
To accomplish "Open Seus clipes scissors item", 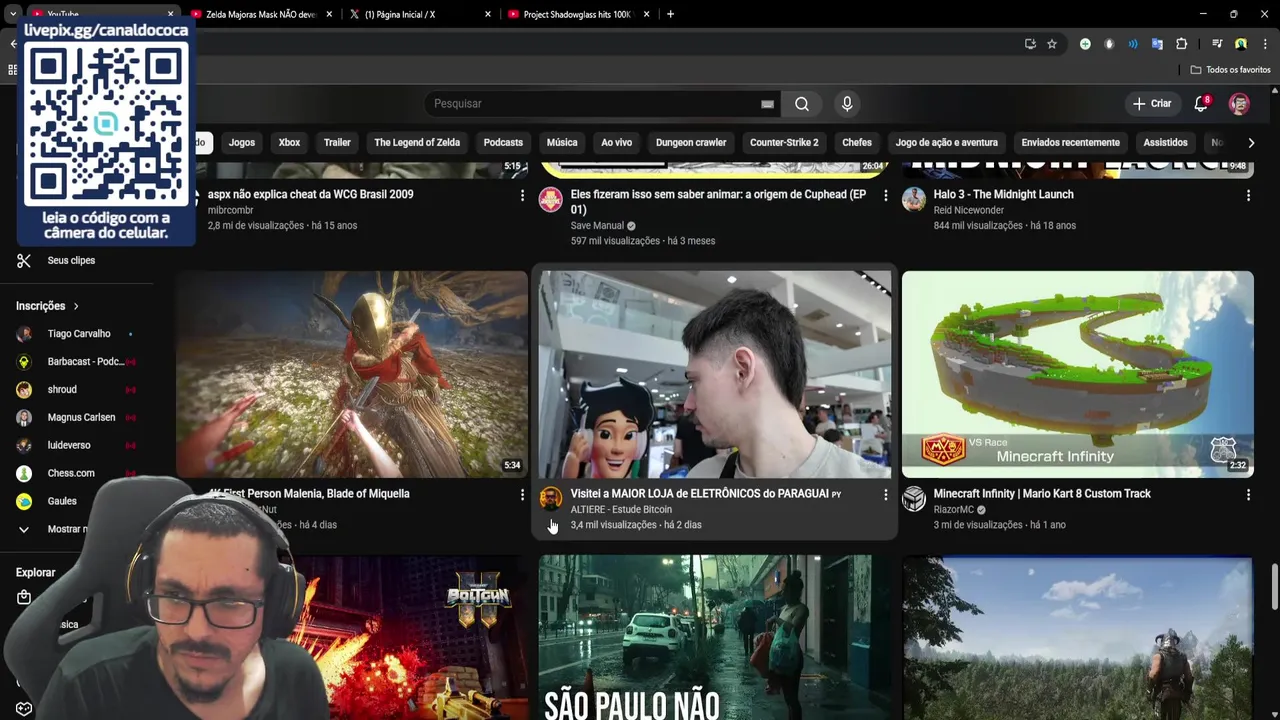I will pos(56,260).
